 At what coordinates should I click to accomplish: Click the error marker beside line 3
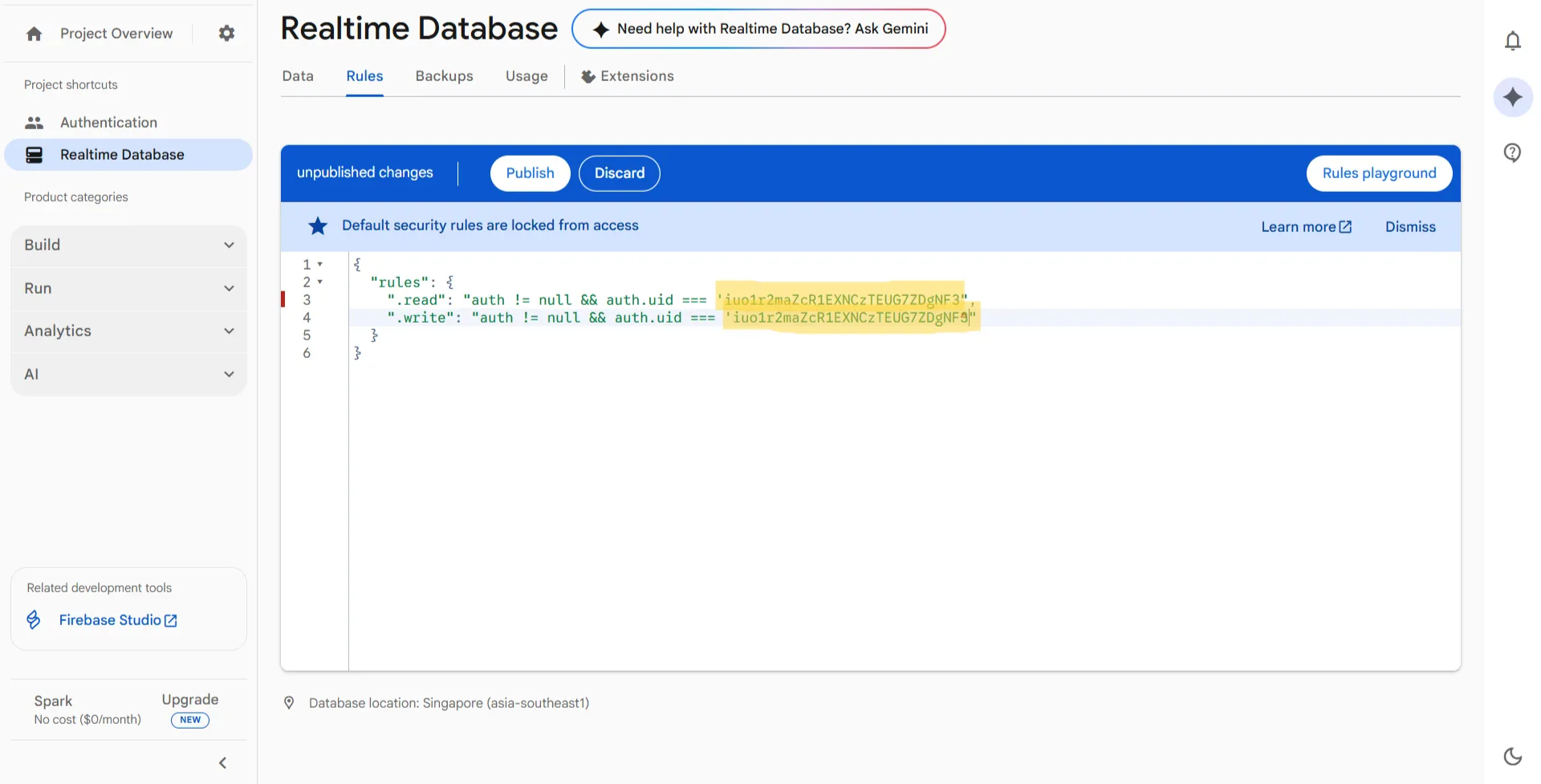pos(283,299)
